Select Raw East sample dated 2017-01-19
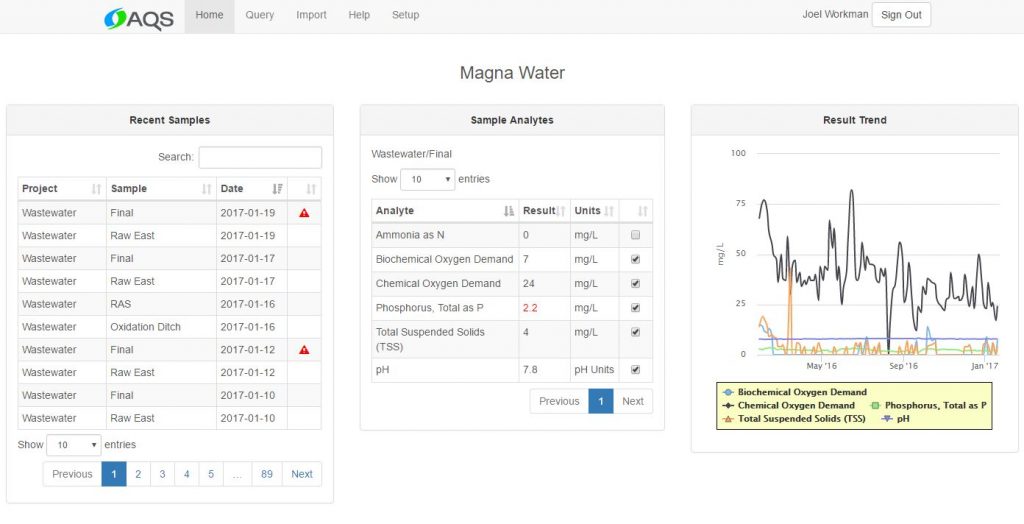1024x524 pixels. pyautogui.click(x=170, y=236)
